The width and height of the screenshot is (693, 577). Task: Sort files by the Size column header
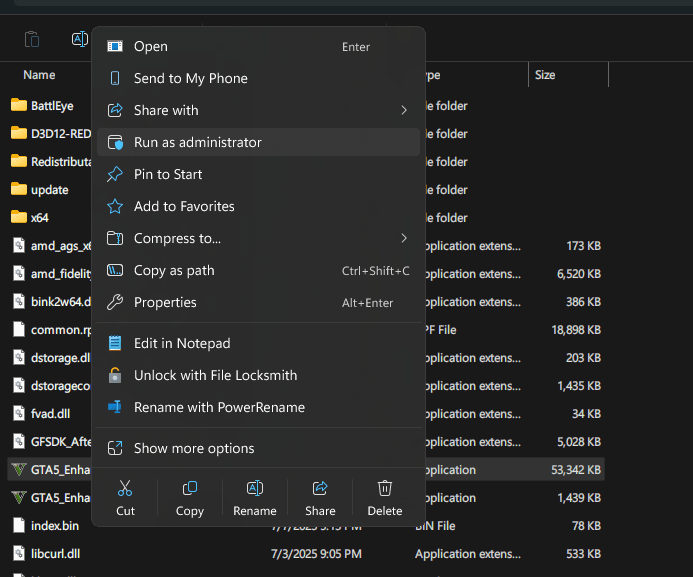coord(545,75)
